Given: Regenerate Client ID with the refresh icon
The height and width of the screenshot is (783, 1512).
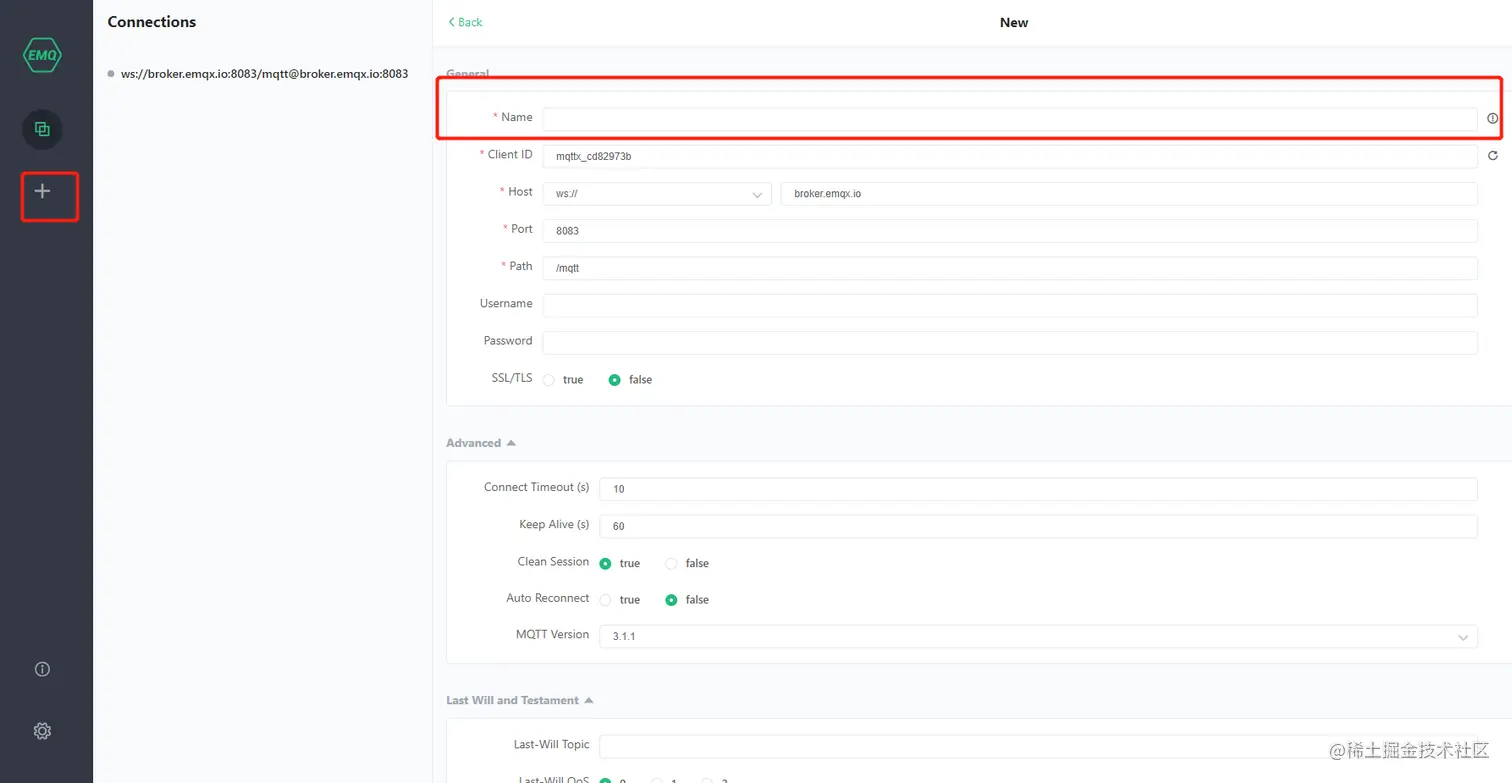Looking at the screenshot, I should click(1493, 156).
